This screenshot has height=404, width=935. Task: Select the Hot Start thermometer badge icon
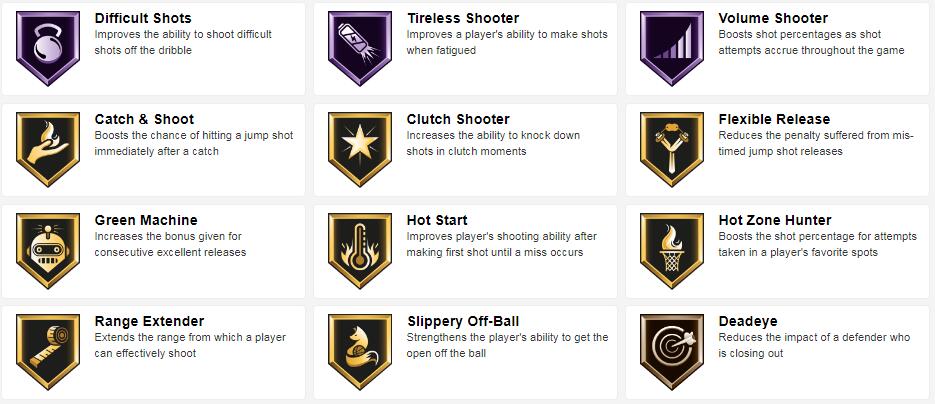point(360,251)
